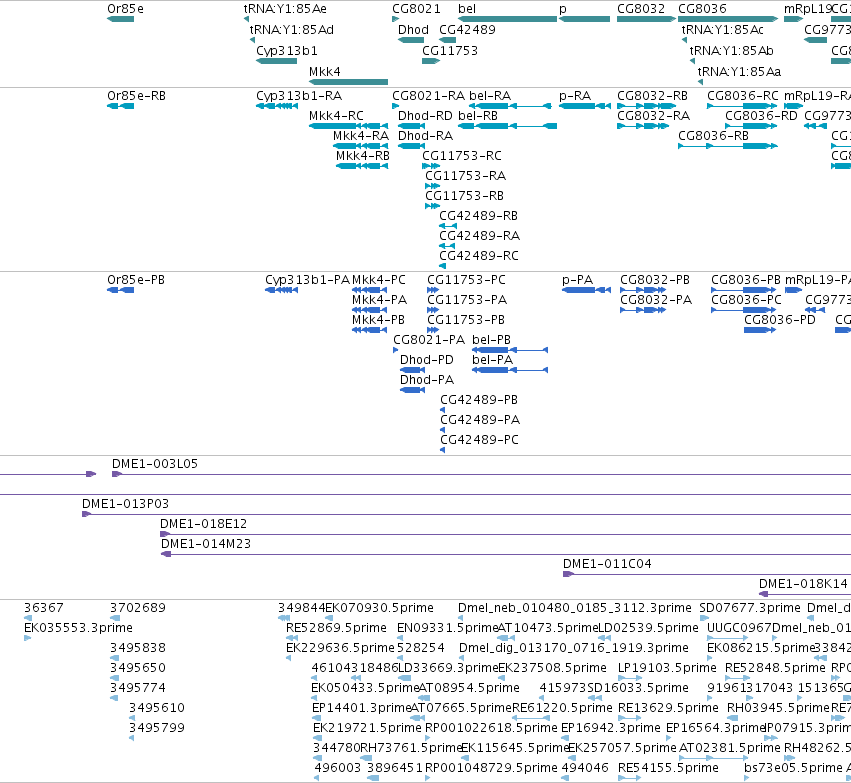This screenshot has height=783, width=851.
Task: Select the bel-RB transcript label
Action: (478, 116)
